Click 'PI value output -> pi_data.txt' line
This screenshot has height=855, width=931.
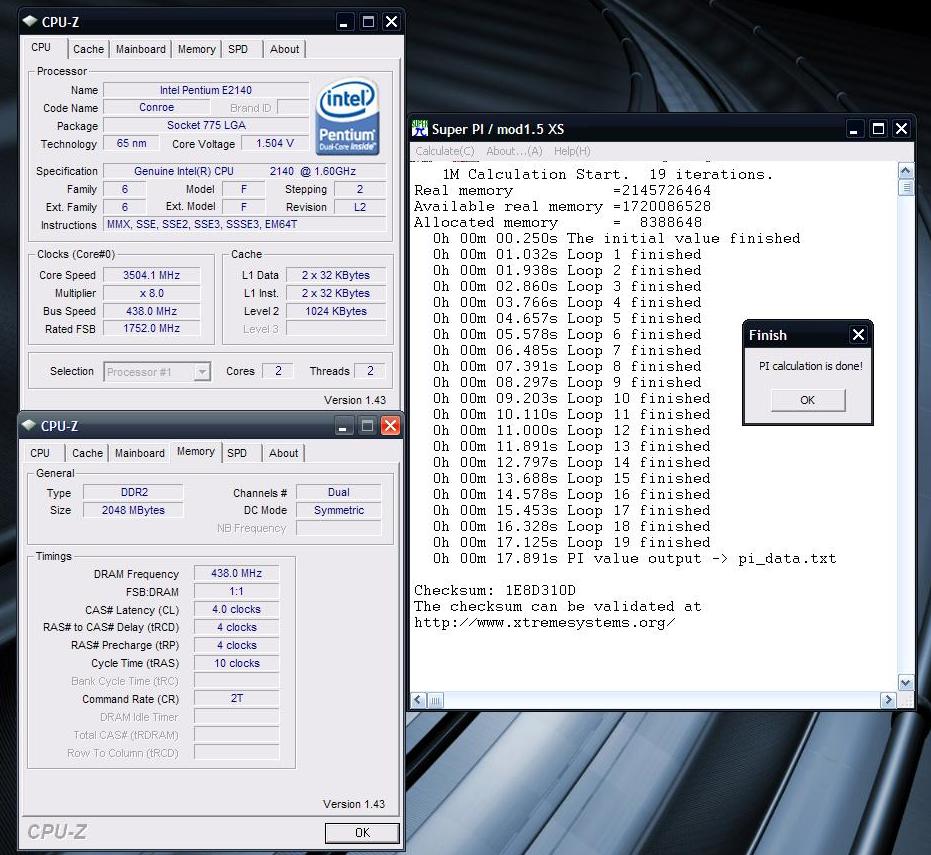pyautogui.click(x=634, y=559)
